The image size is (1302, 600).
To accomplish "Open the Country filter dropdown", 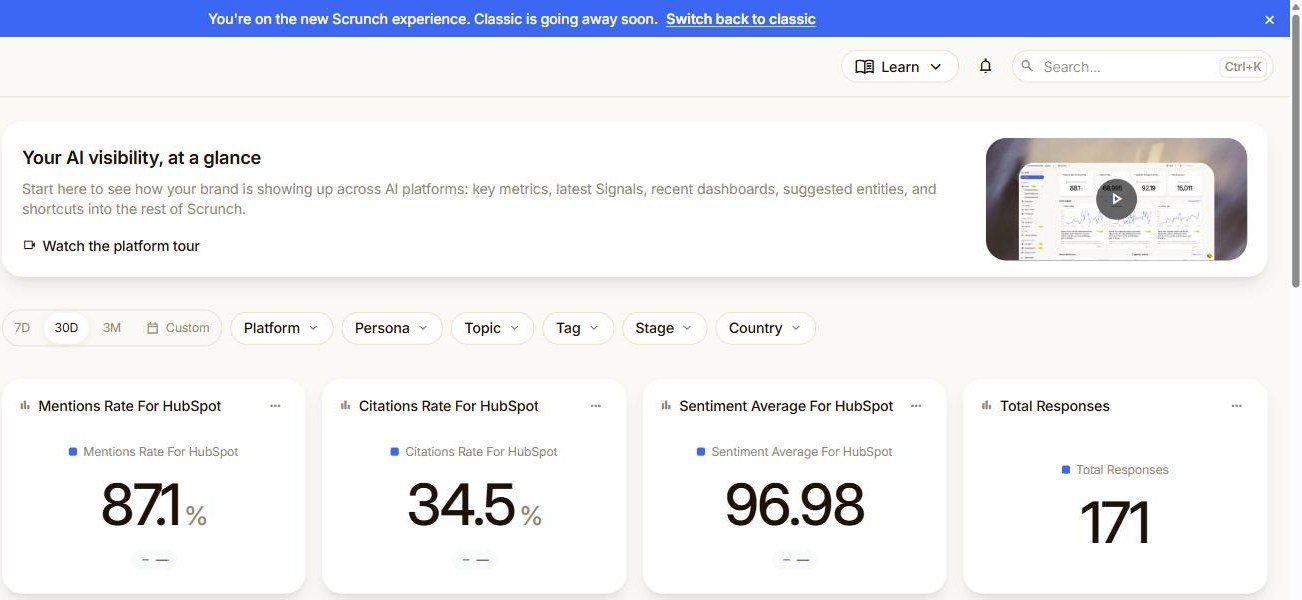I will coord(765,328).
